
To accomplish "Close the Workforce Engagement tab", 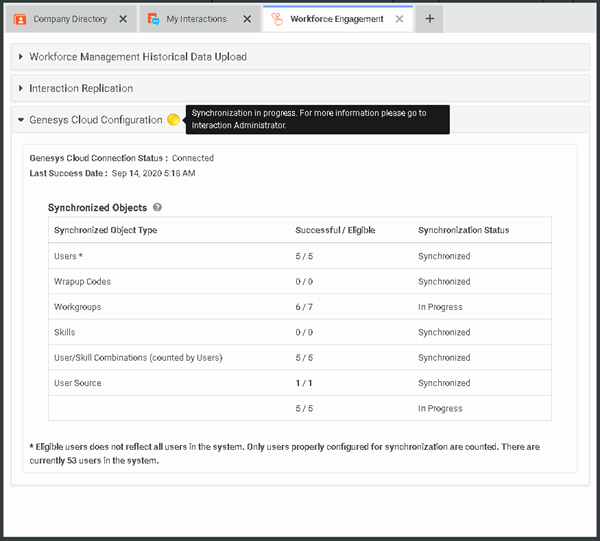I will pyautogui.click(x=399, y=19).
